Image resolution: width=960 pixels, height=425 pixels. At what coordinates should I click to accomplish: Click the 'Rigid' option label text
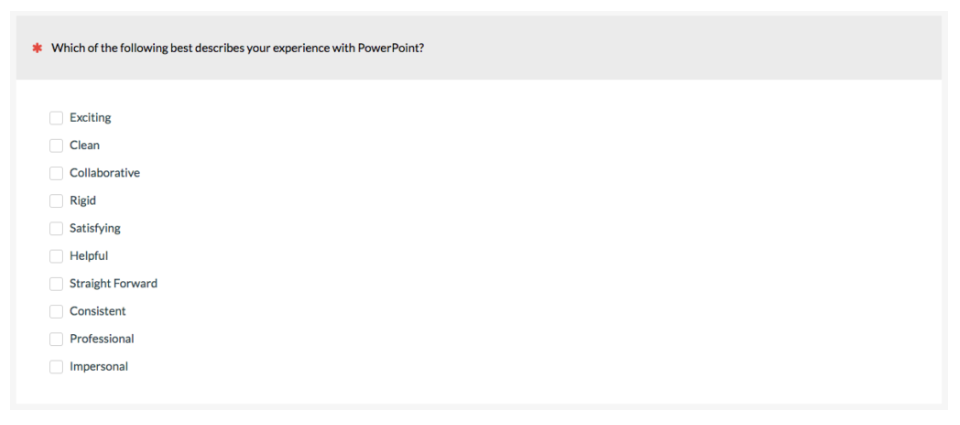tap(83, 201)
